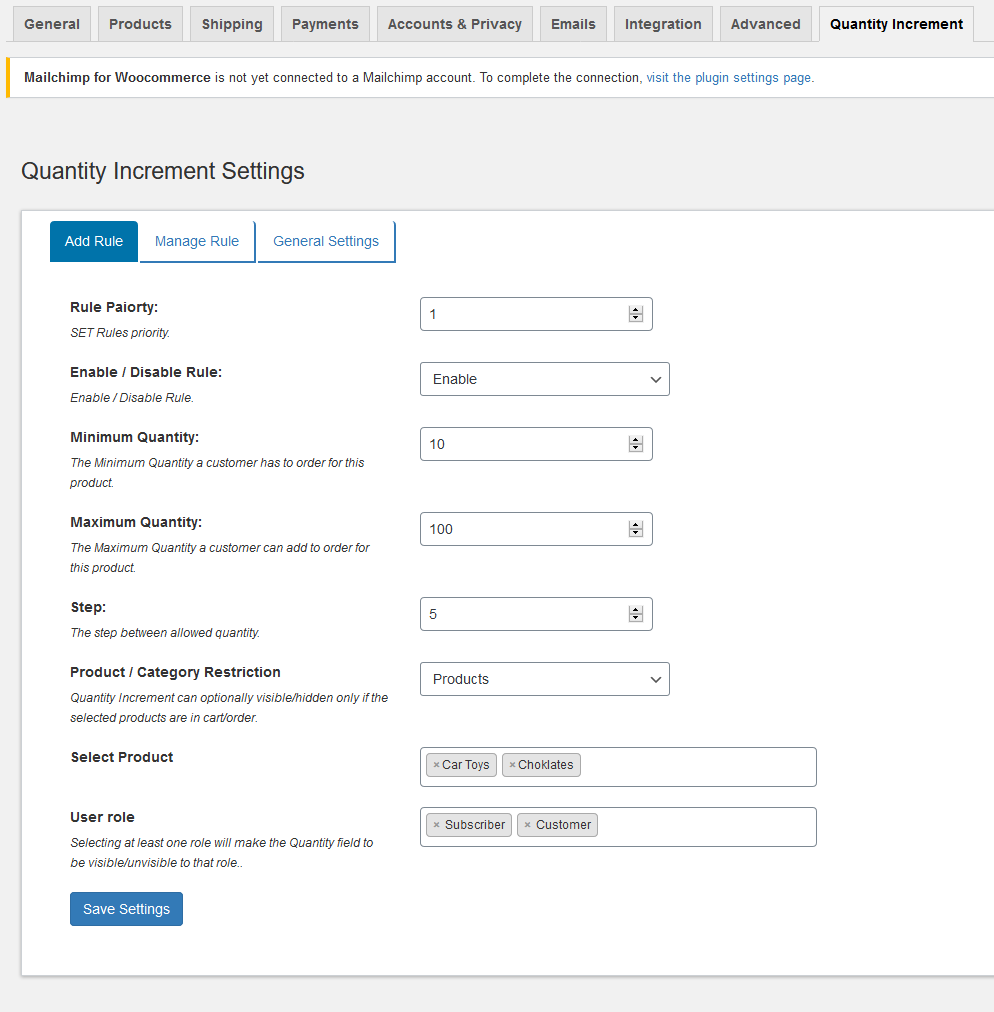Viewport: 994px width, 1012px height.
Task: Decrease the Step value with the down arrow
Action: [635, 618]
